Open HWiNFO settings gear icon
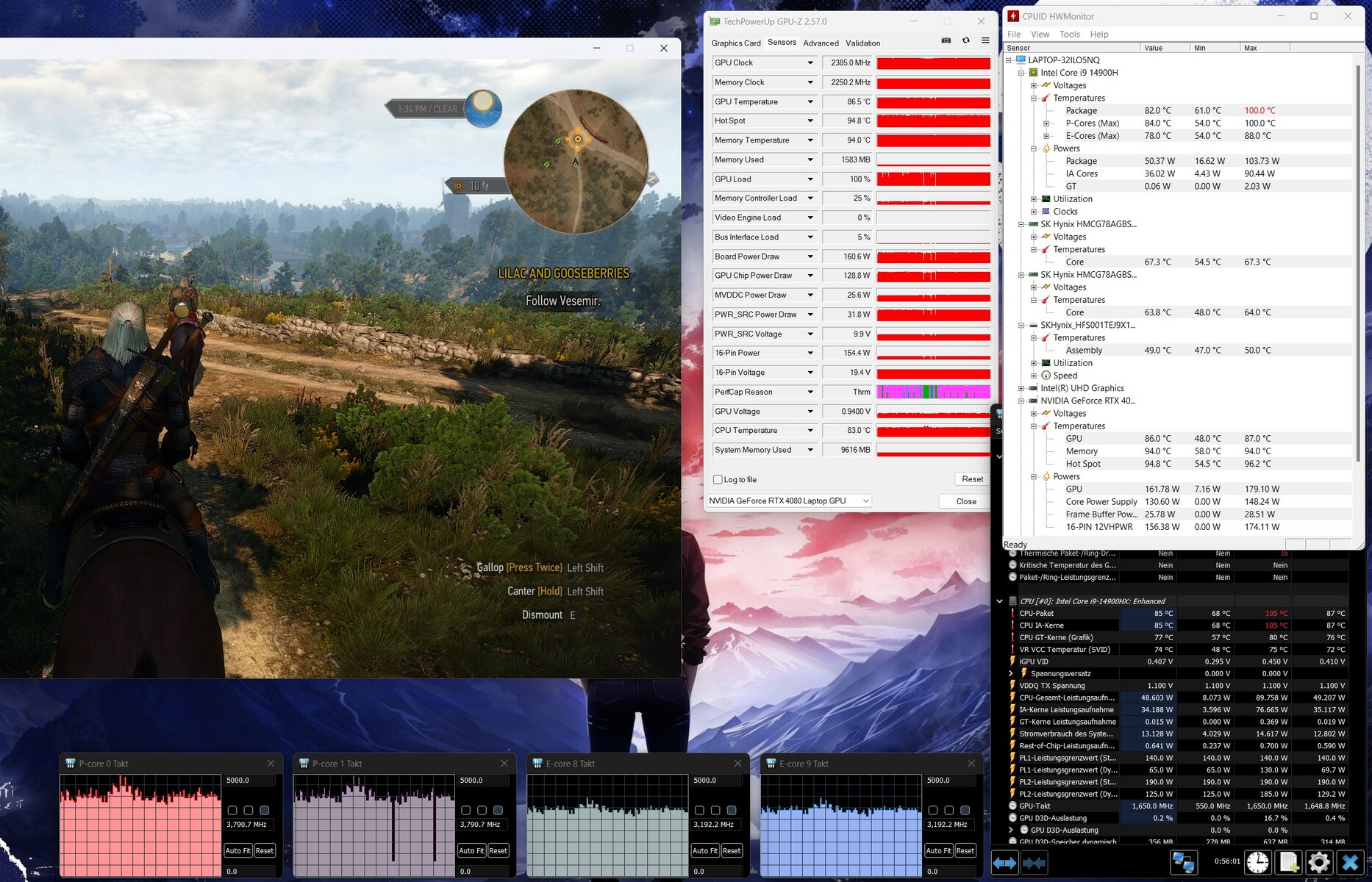The width and height of the screenshot is (1372, 882). point(1319,862)
